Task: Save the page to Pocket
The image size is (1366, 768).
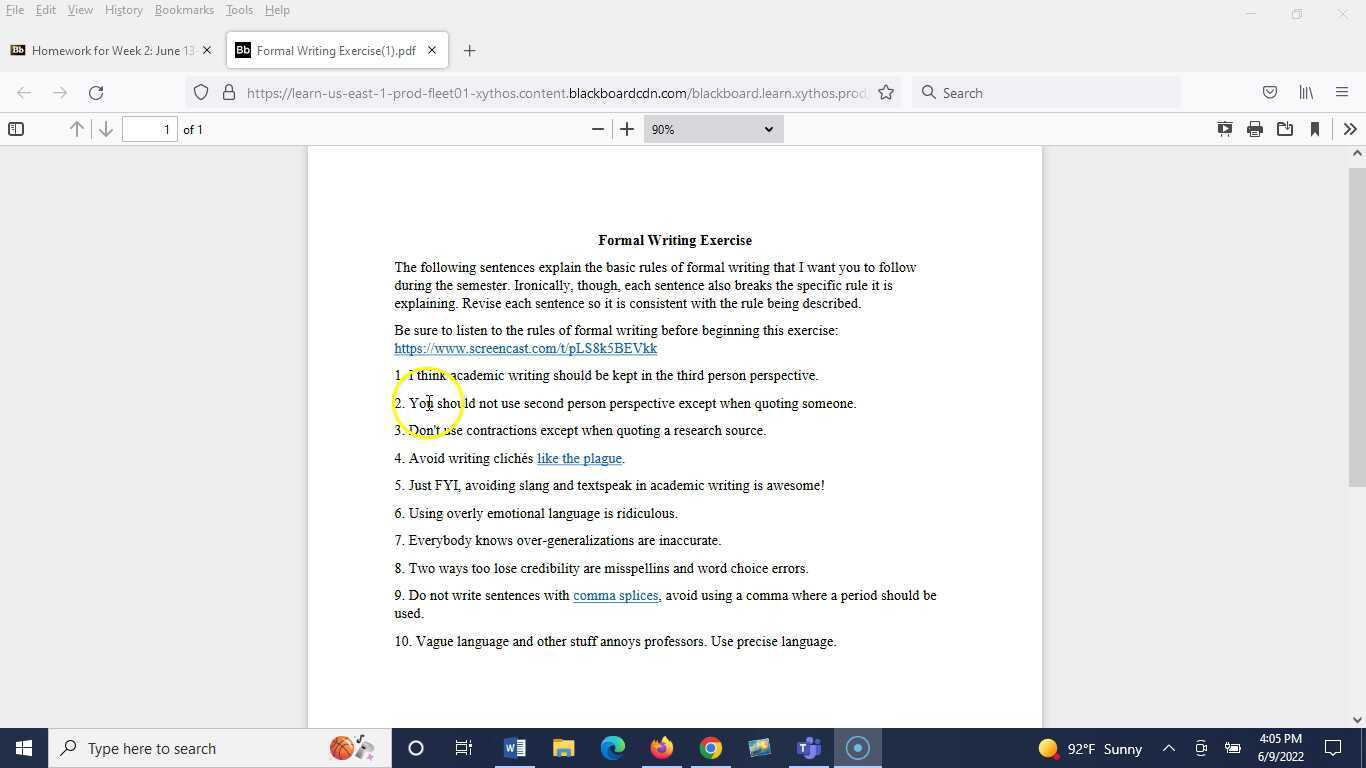Action: (x=1269, y=92)
